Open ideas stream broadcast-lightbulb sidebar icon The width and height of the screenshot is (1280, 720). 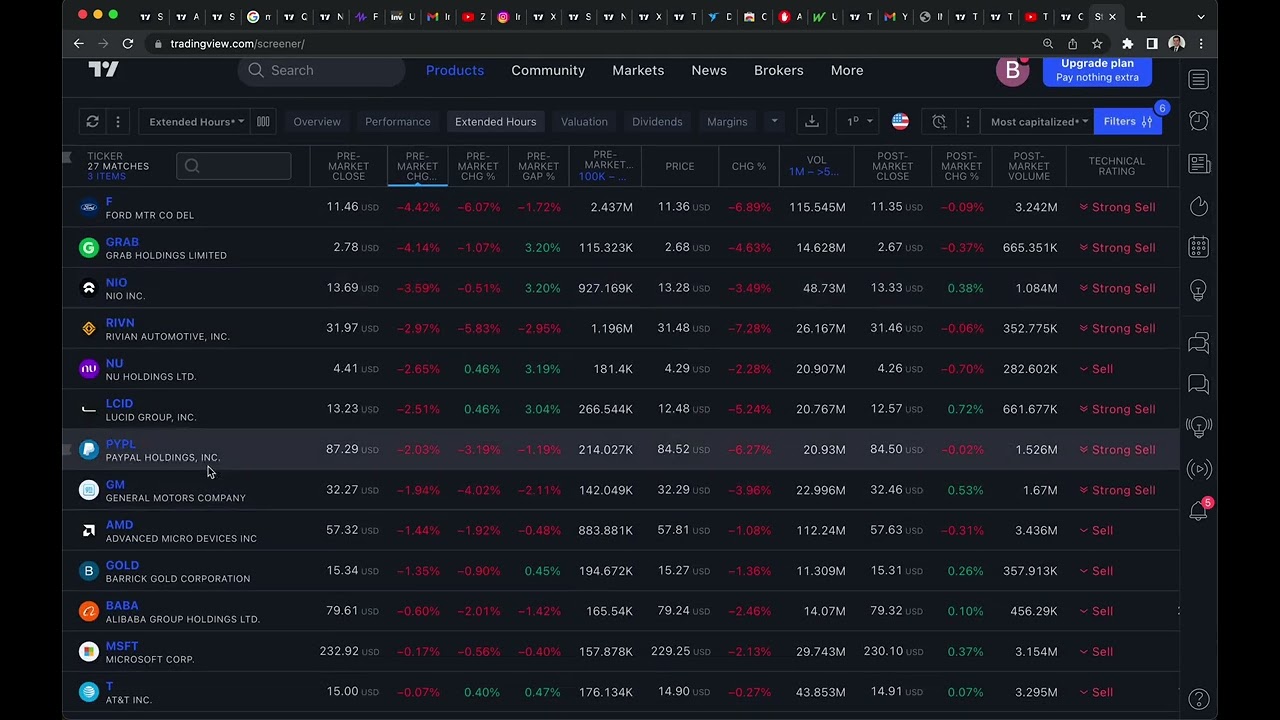point(1198,426)
